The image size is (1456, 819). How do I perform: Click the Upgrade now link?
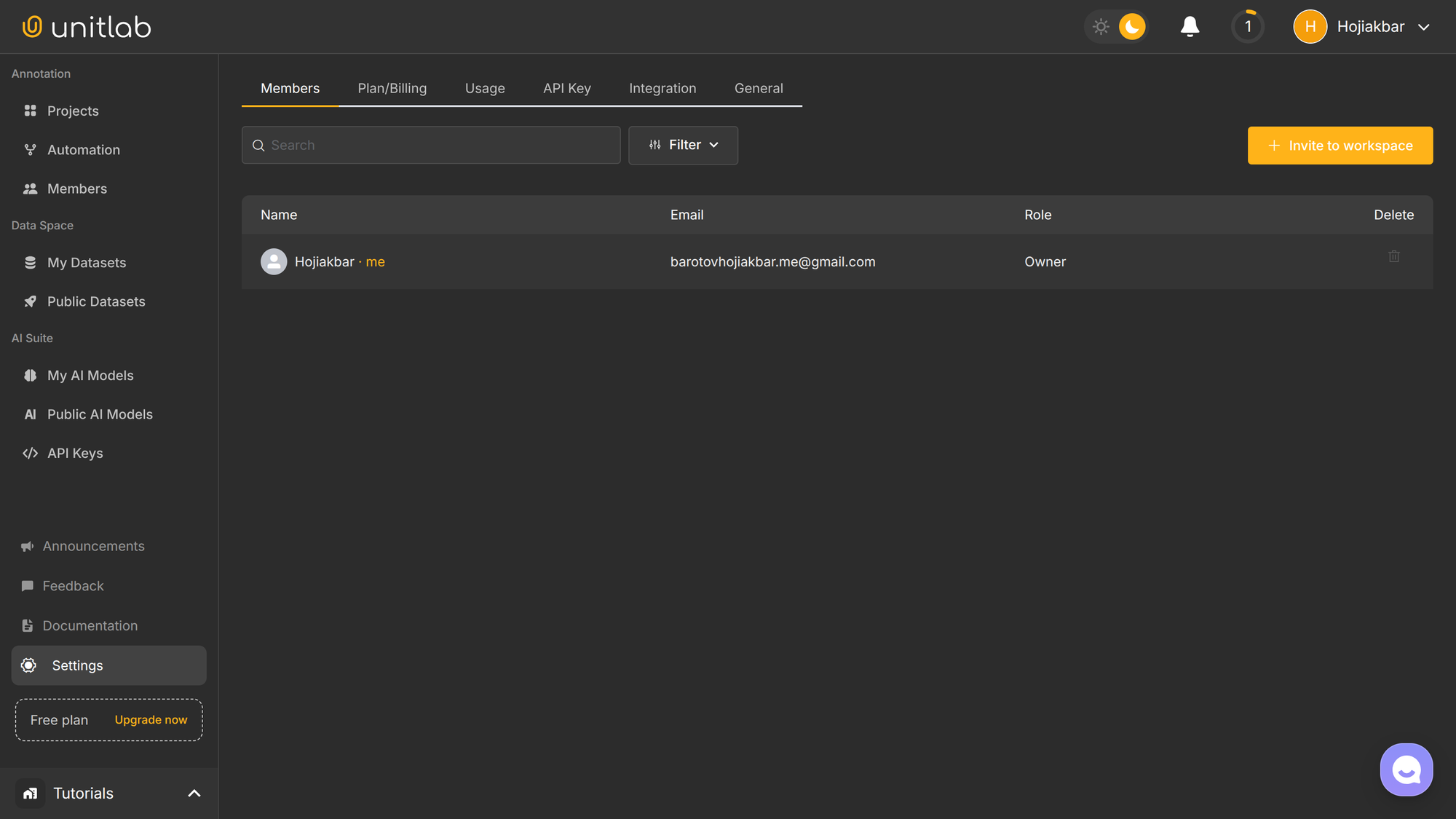click(x=151, y=719)
